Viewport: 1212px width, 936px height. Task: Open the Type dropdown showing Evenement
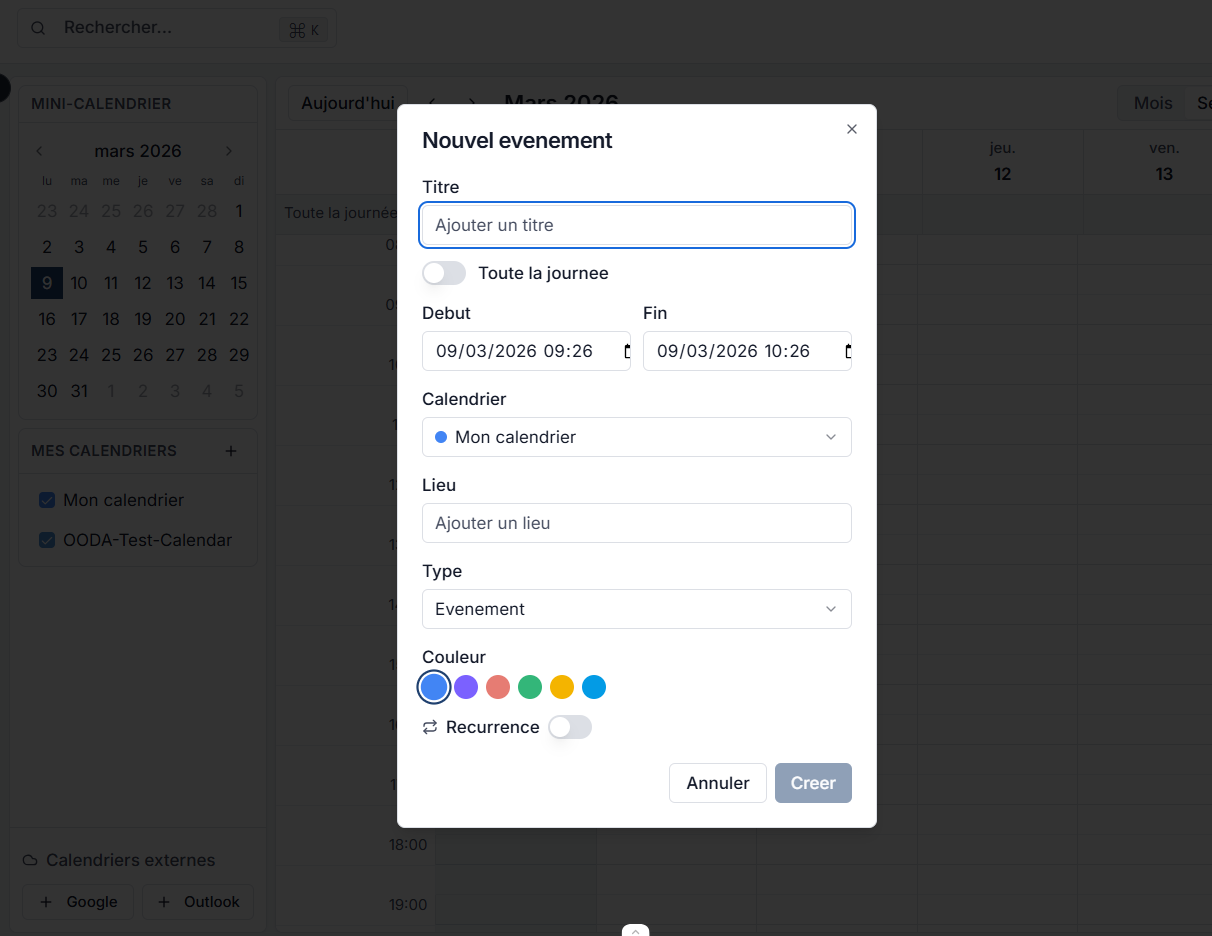point(637,609)
